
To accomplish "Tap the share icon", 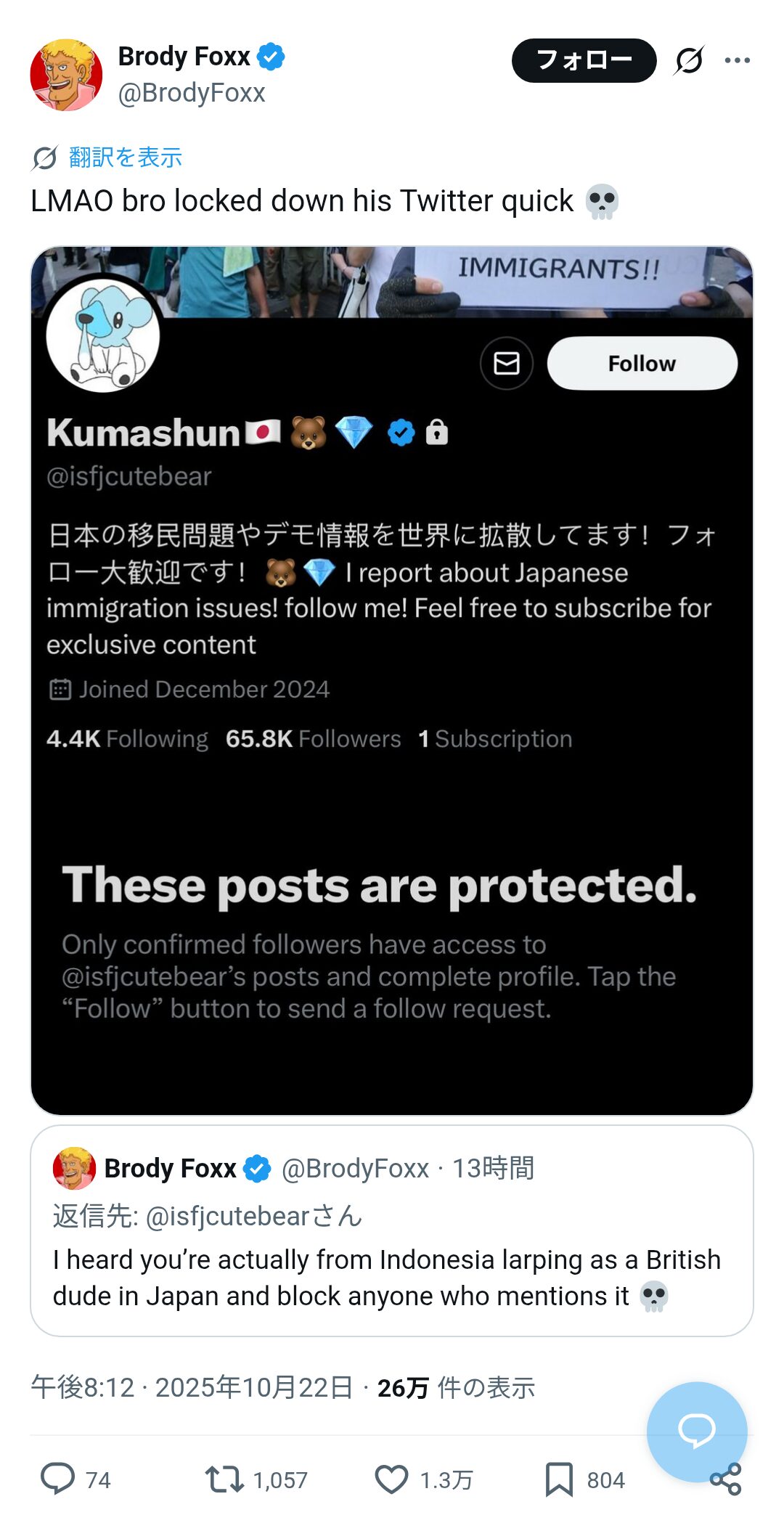I will tap(725, 1479).
